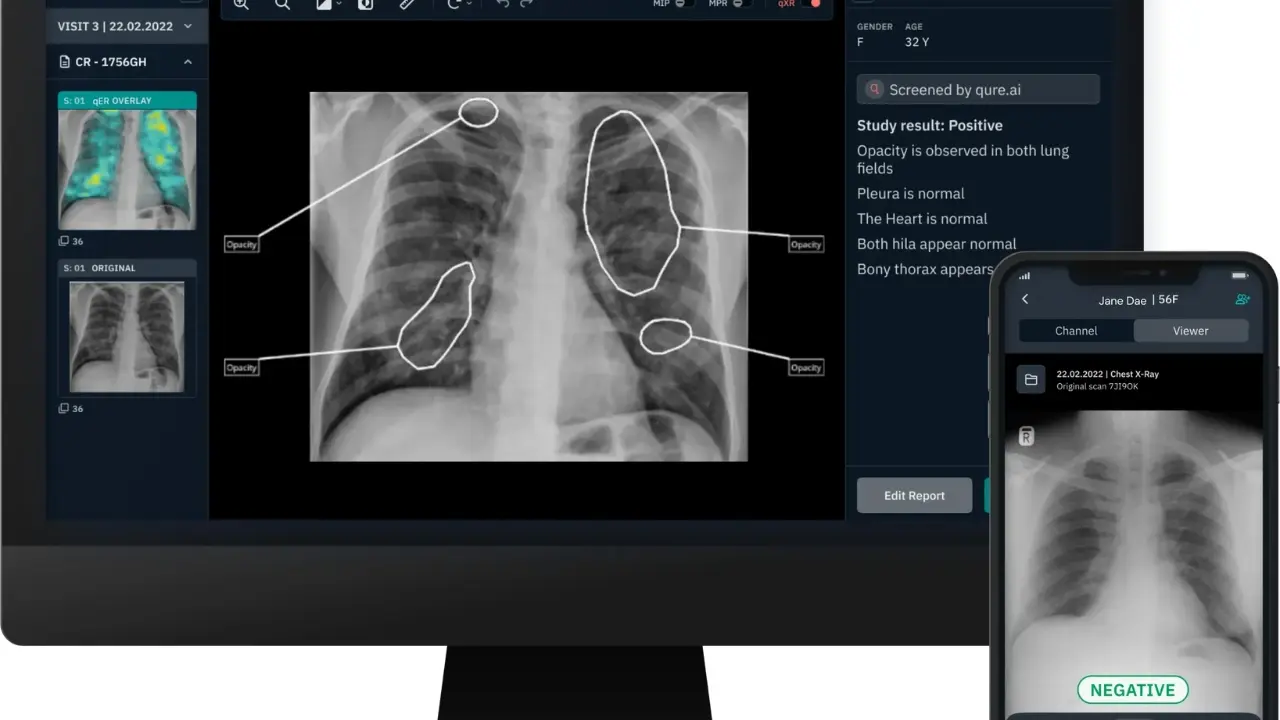Tap the back arrow on phone
Screen dimensions: 1280x720
[1025, 299]
